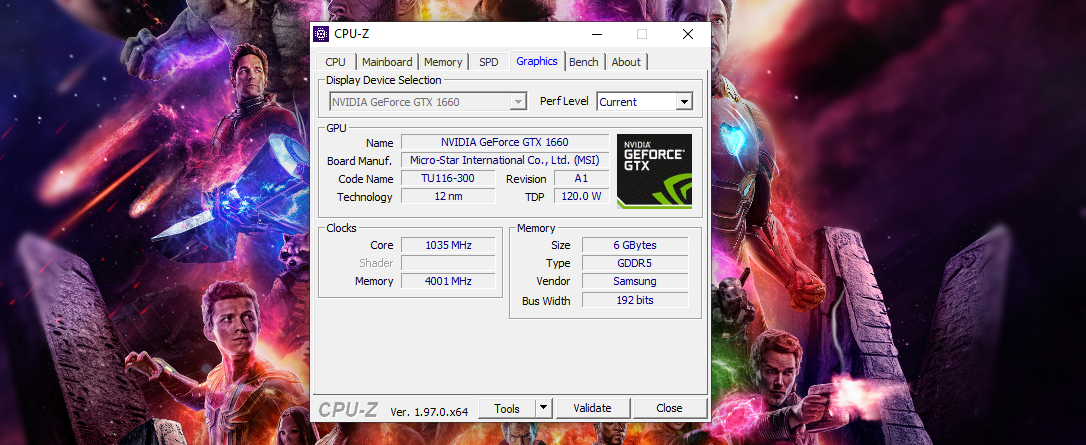Viewport: 1086px width, 445px height.
Task: Show the About tab
Action: 626,62
